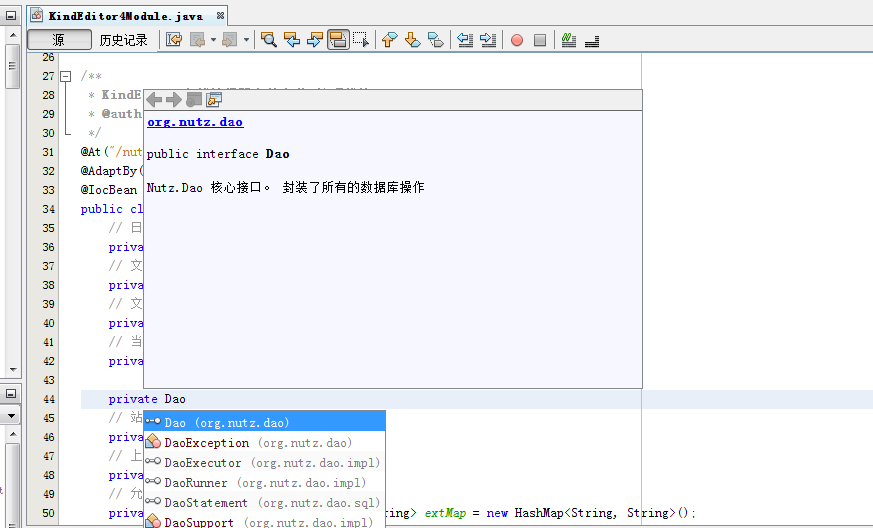Jump to last edit location
Screen dimensions: 873x528
point(174,40)
